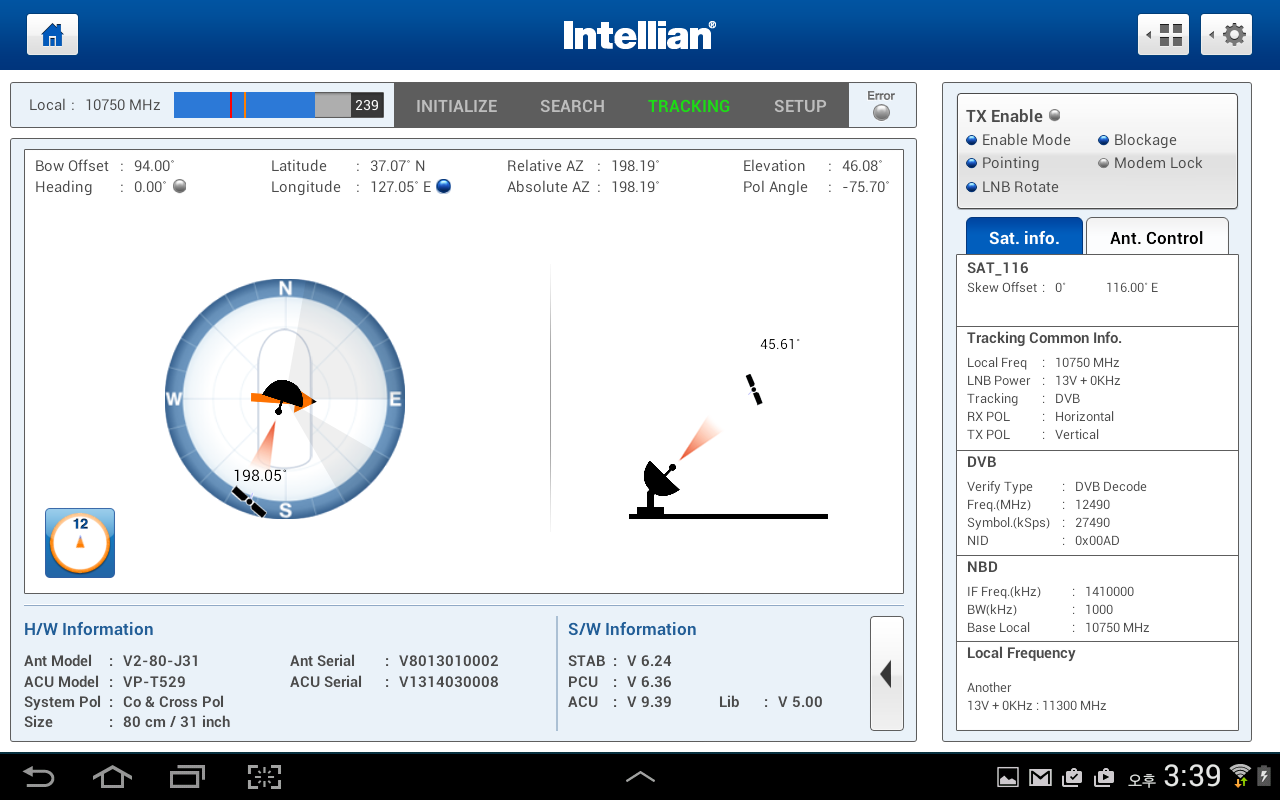Switch to Ant. Control tab

click(1157, 237)
